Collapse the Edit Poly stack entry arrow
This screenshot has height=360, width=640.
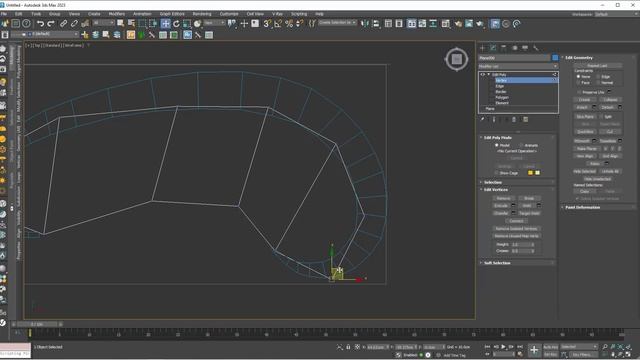click(489, 75)
